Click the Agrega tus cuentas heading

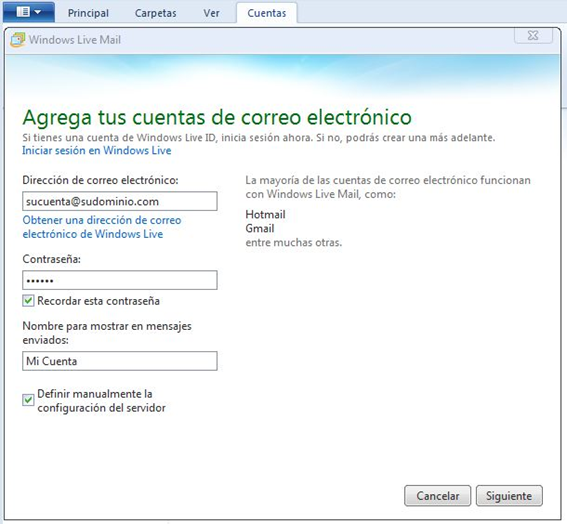[217, 118]
